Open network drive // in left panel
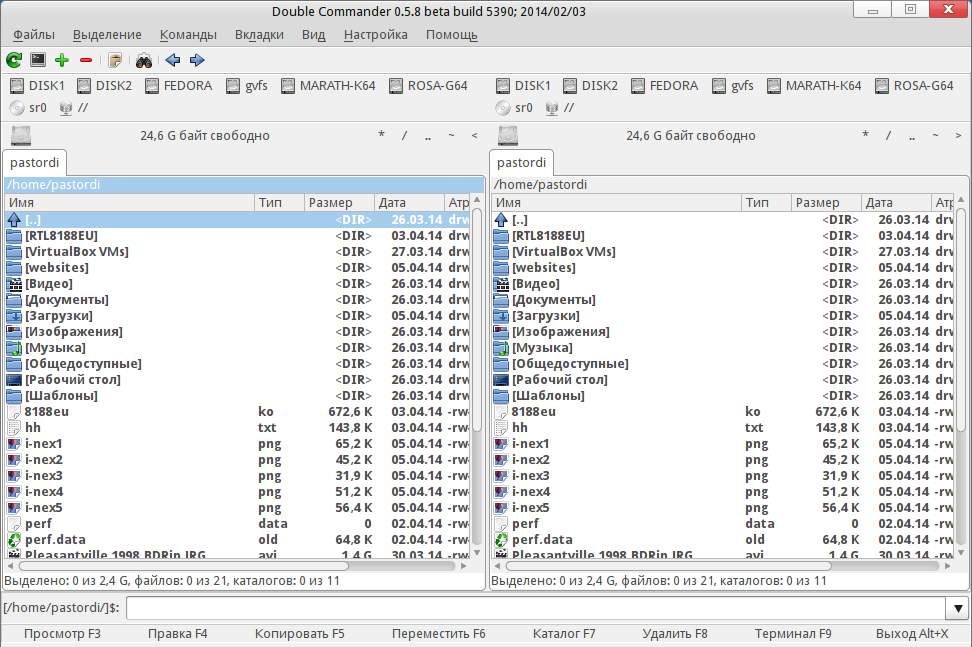Screen dimensions: 972x647 pyautogui.click(x=74, y=108)
